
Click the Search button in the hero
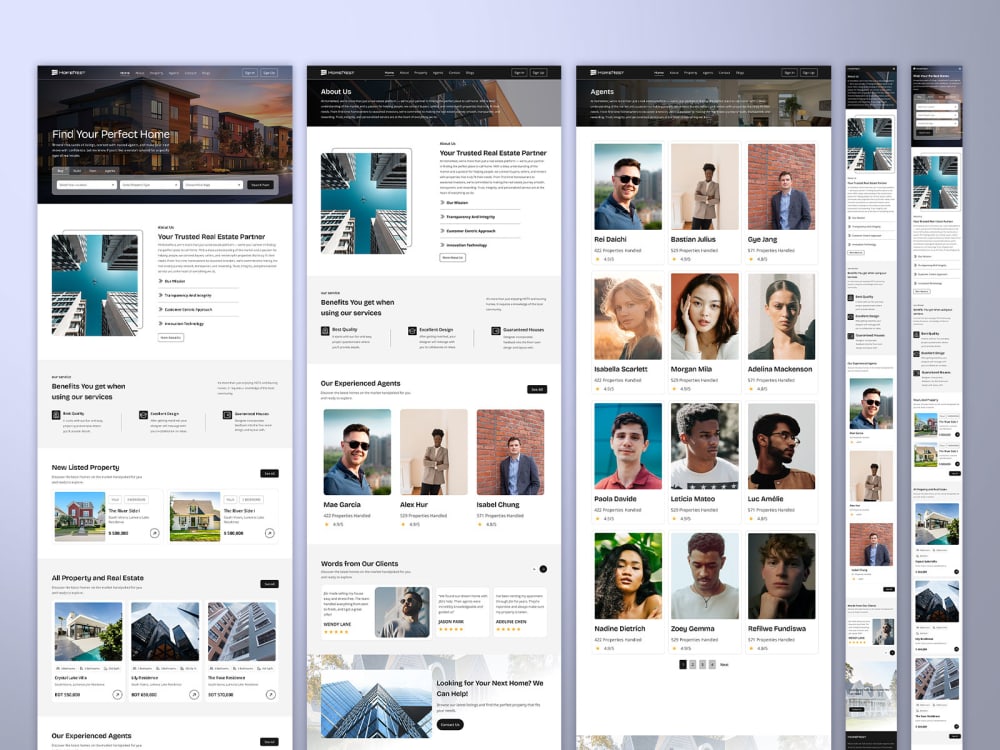tap(261, 185)
